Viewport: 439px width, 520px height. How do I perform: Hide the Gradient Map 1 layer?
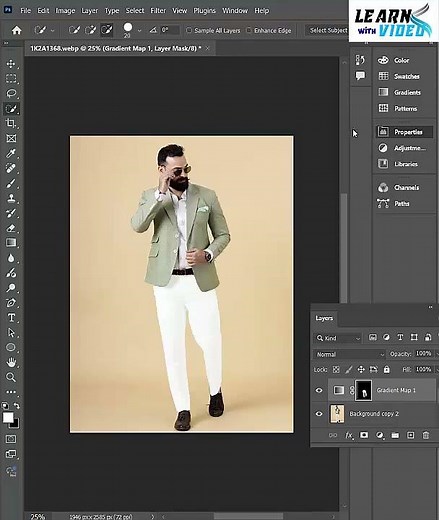click(319, 390)
